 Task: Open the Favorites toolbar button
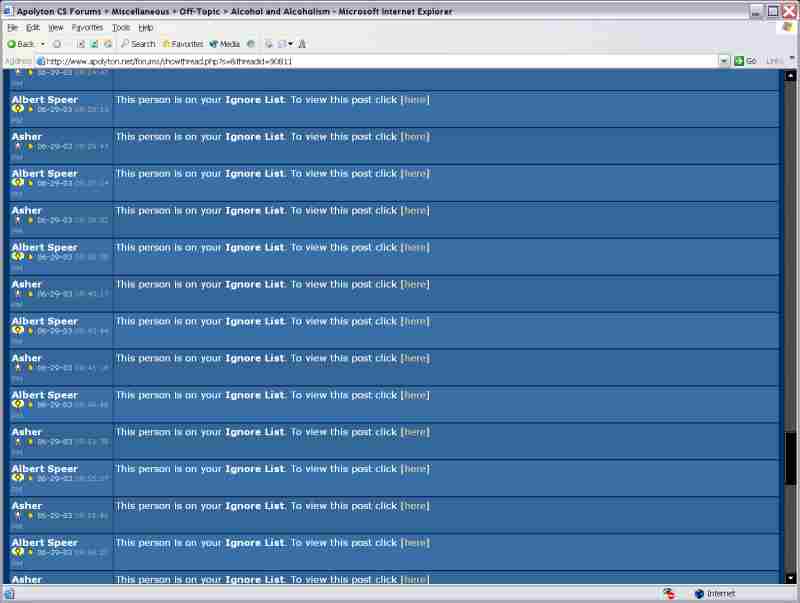[x=182, y=44]
